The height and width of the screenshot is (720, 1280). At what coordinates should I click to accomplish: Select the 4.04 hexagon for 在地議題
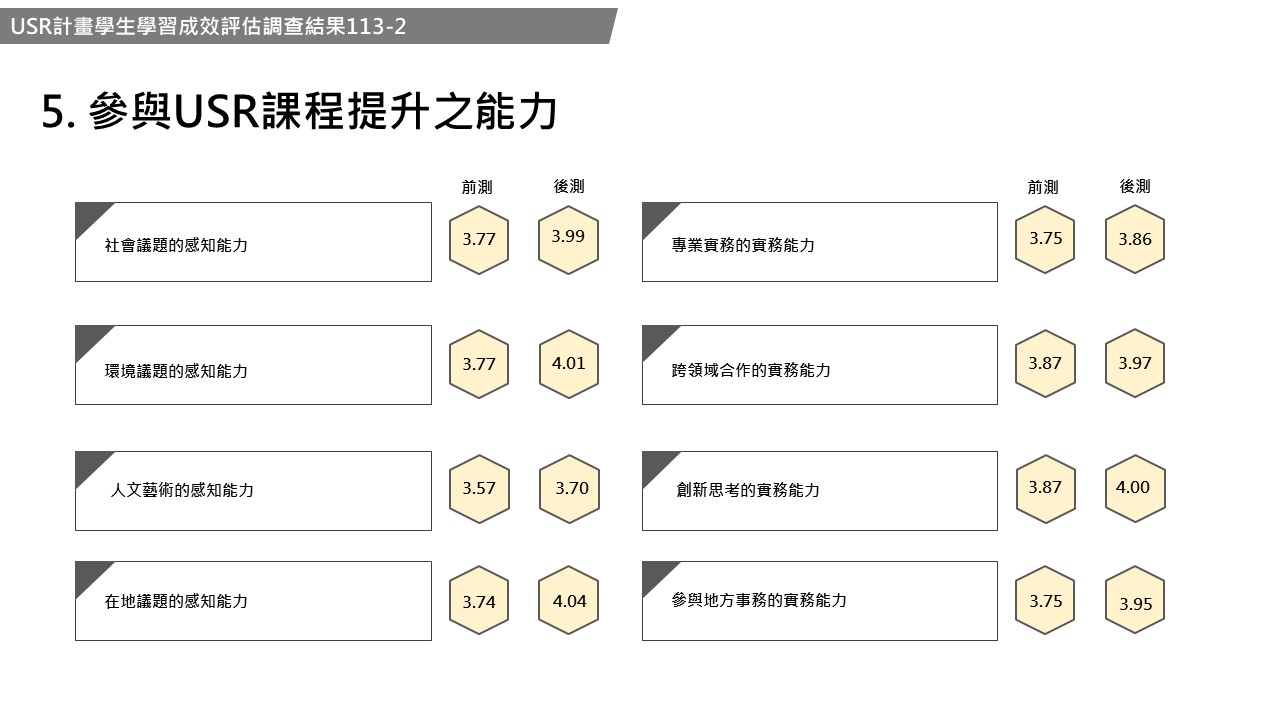pyautogui.click(x=568, y=602)
